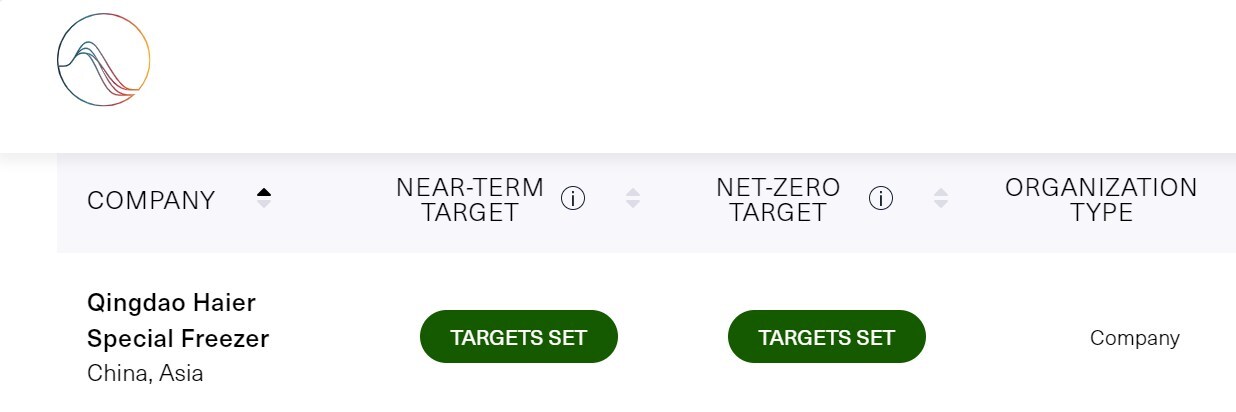1236x412 pixels.
Task: Click table header bar's blank left edge
Action: coord(70,200)
